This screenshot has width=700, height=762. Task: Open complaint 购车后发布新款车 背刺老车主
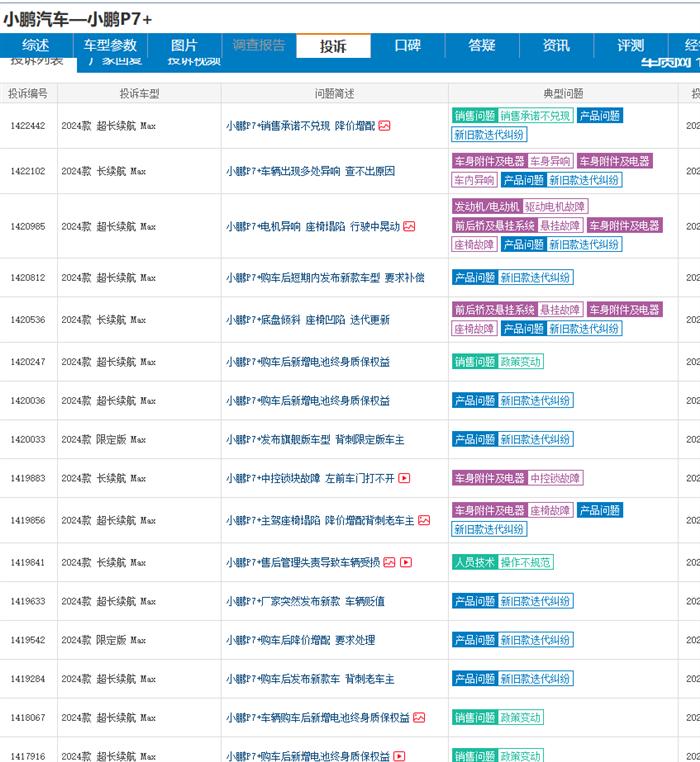click(310, 679)
